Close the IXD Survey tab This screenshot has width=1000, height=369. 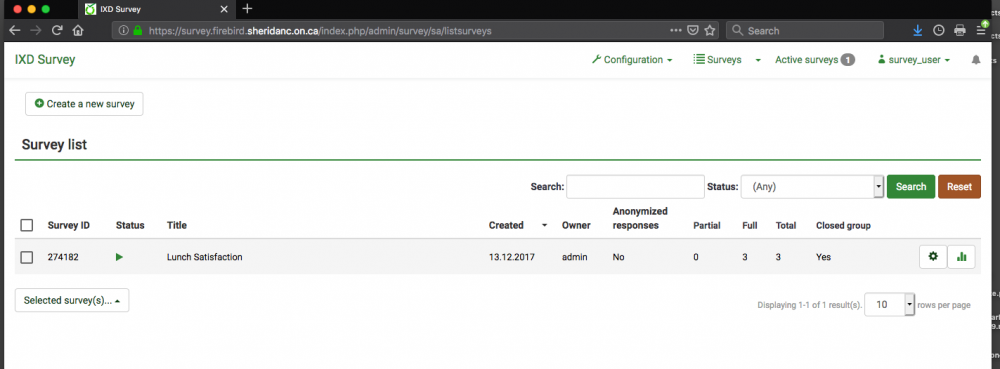pos(224,9)
